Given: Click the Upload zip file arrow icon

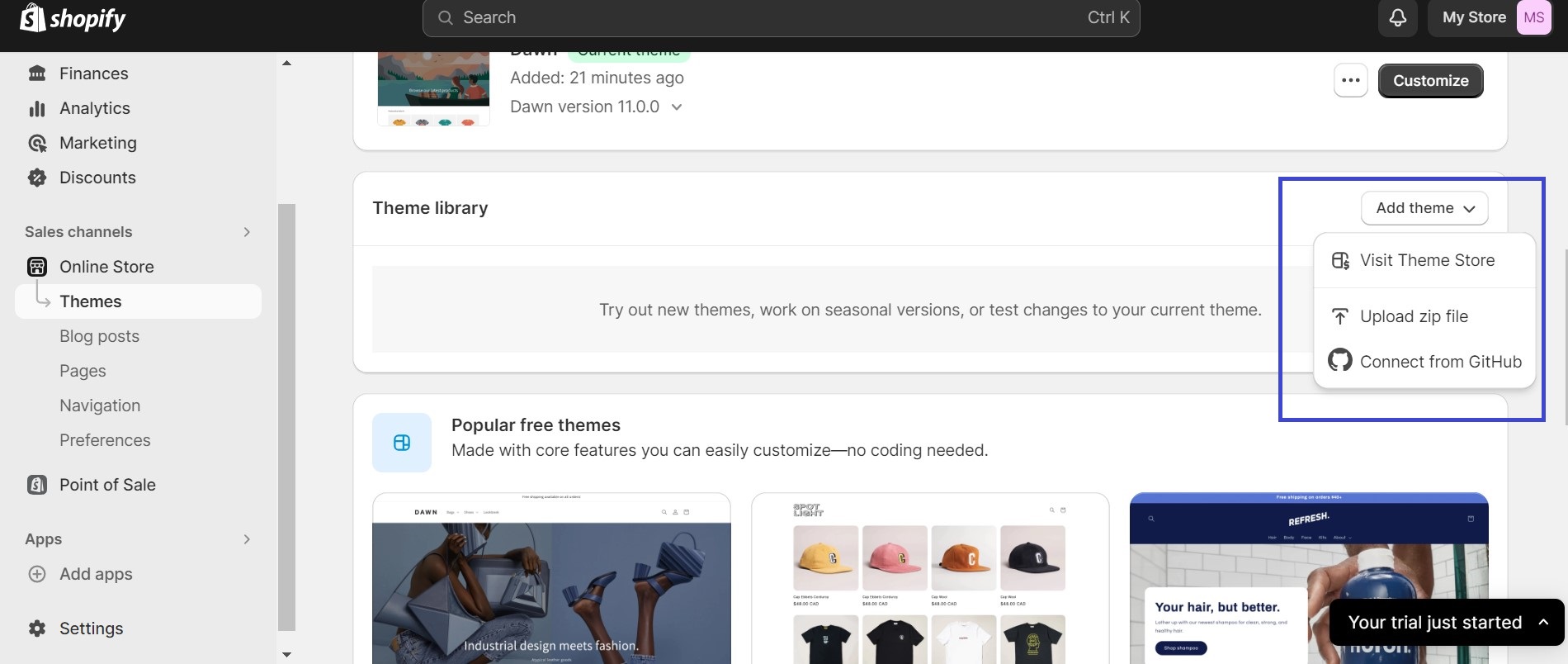Looking at the screenshot, I should [1340, 316].
